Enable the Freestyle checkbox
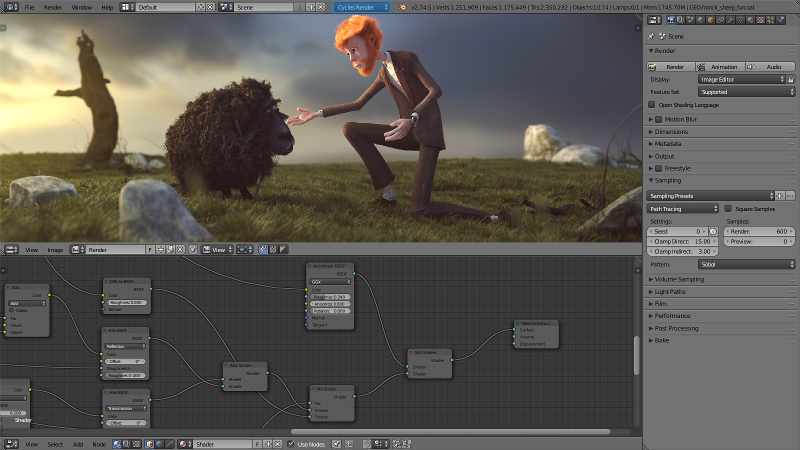800x450 pixels. (659, 168)
